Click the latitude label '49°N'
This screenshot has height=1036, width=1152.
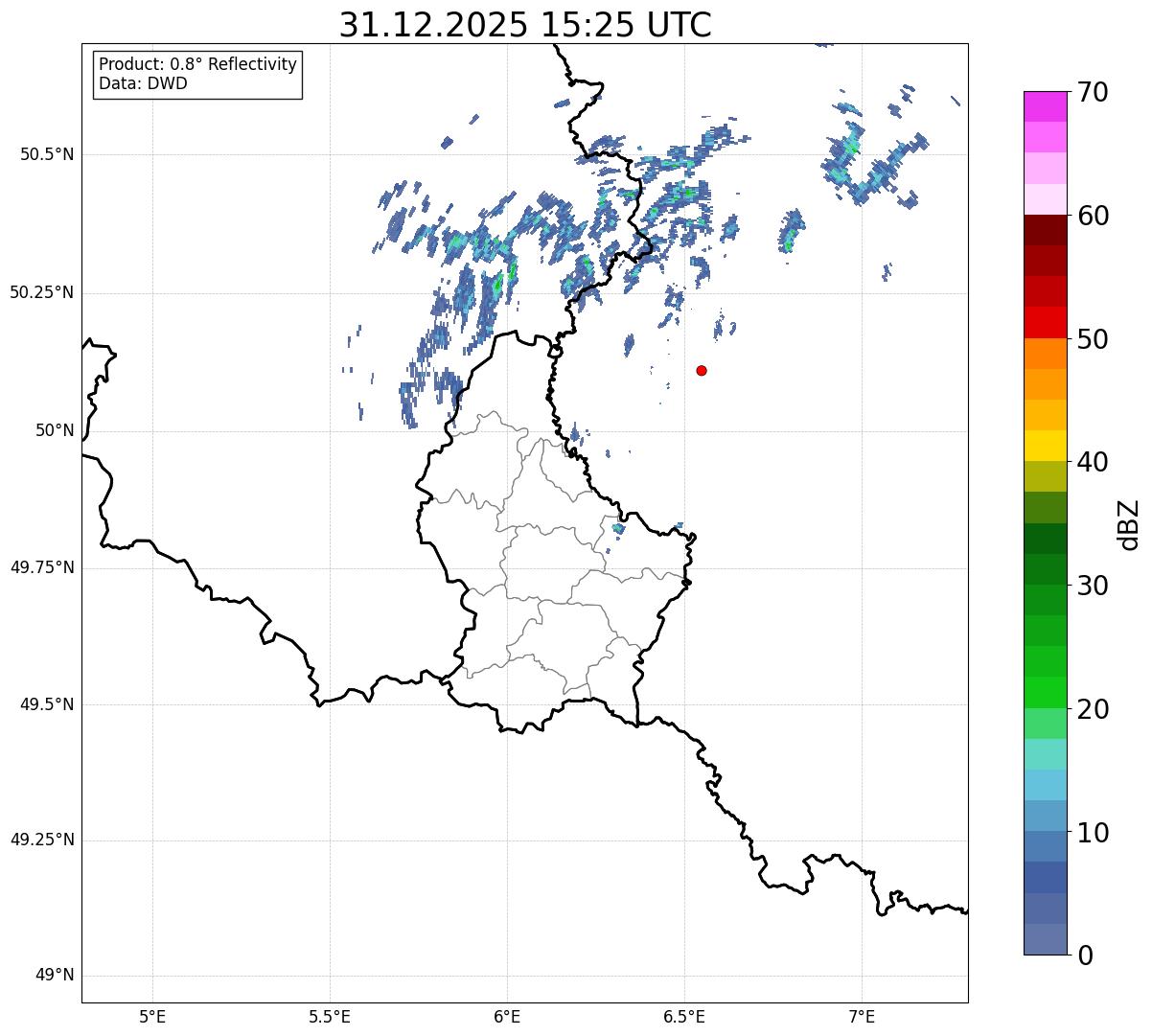(55, 976)
